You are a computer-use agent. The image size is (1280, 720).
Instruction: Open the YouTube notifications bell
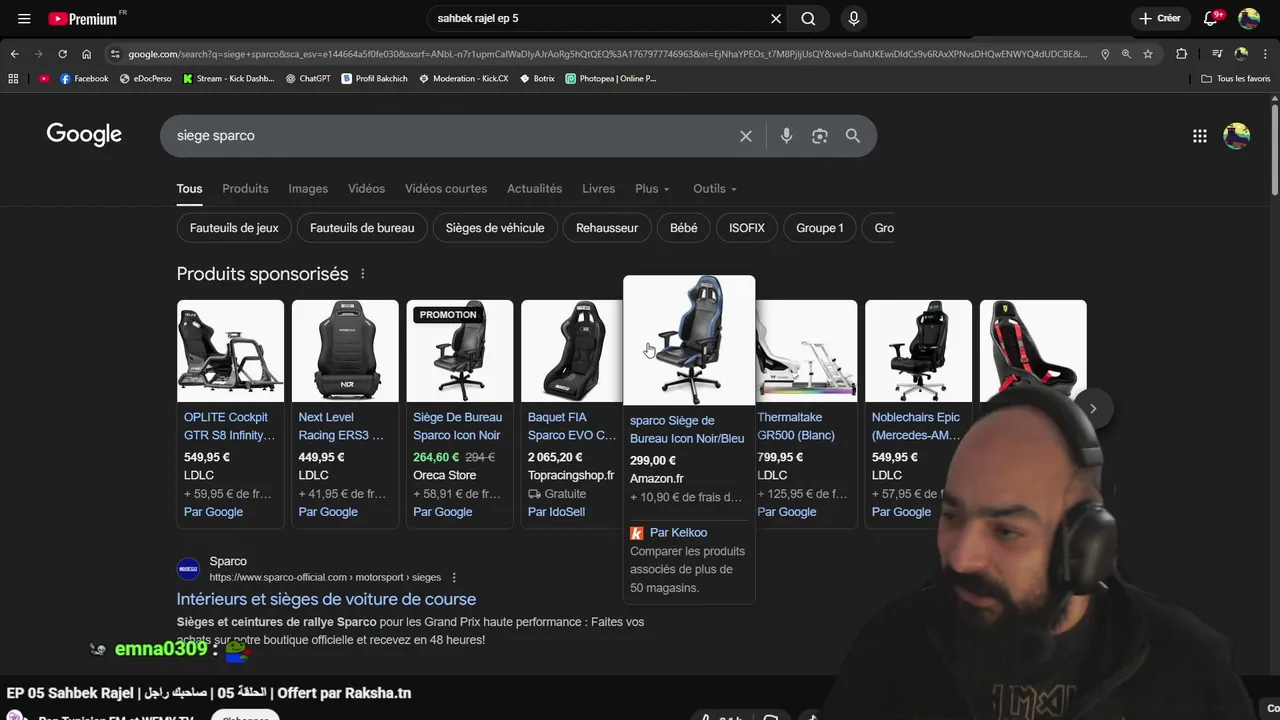(1210, 18)
